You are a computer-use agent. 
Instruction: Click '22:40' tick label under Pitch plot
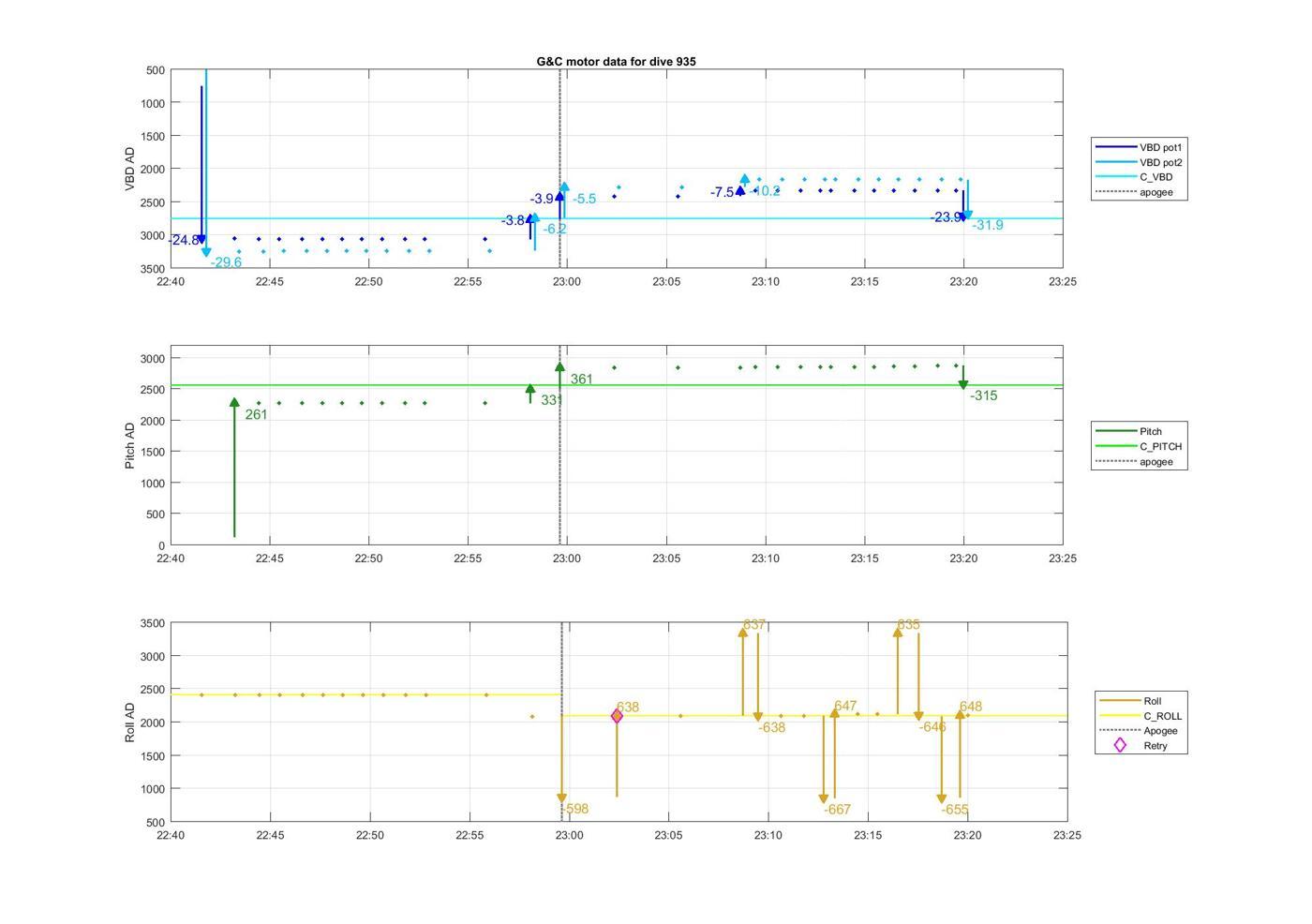click(171, 559)
